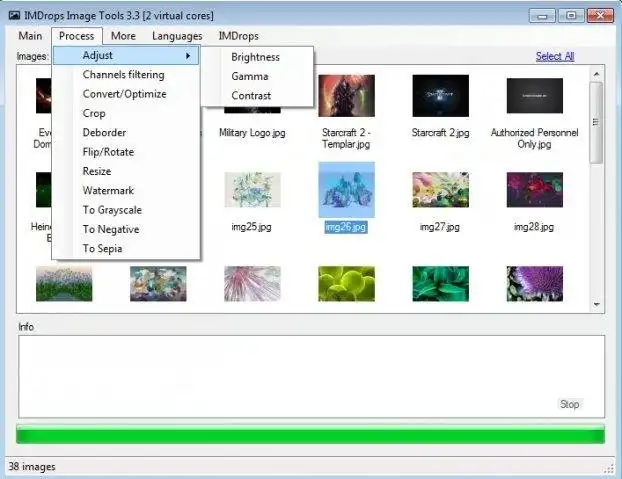Select Watermark menu entry

click(x=108, y=191)
